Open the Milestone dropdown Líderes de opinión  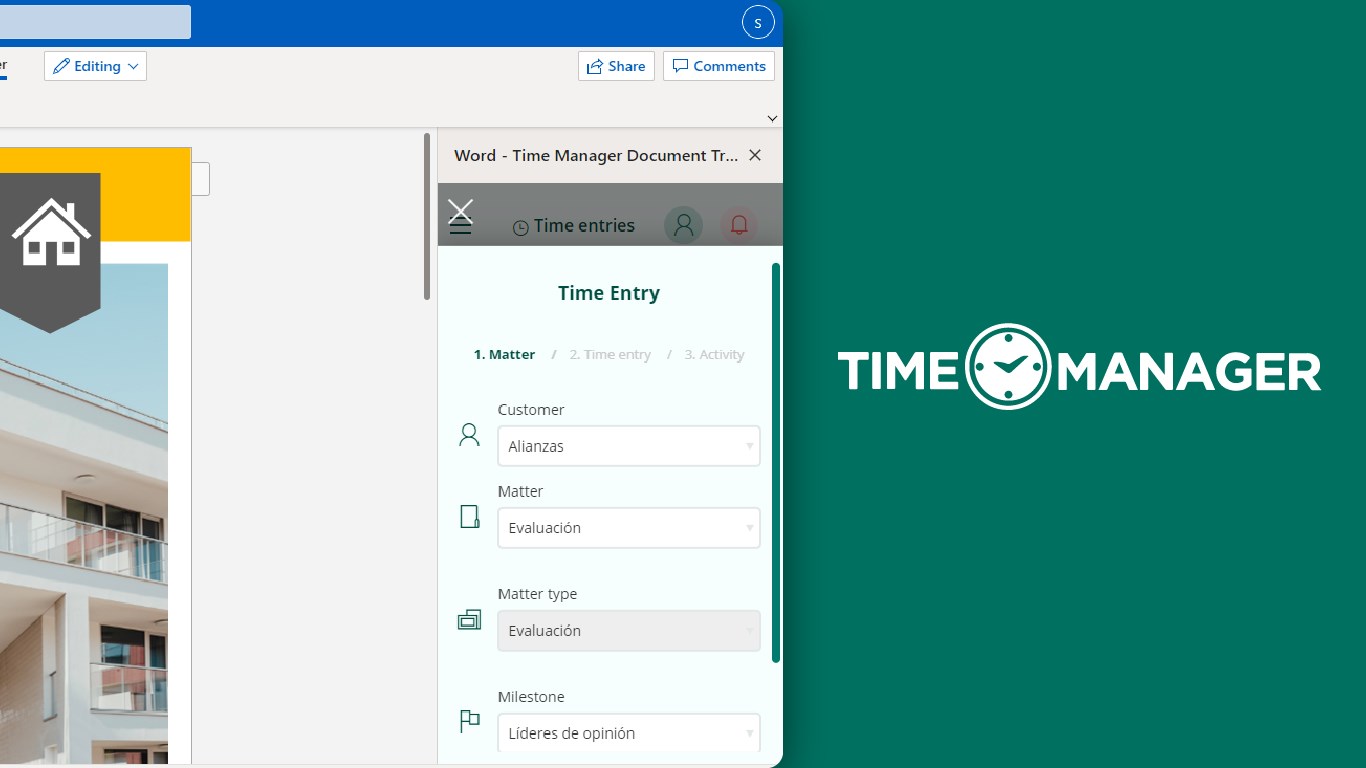coord(629,733)
